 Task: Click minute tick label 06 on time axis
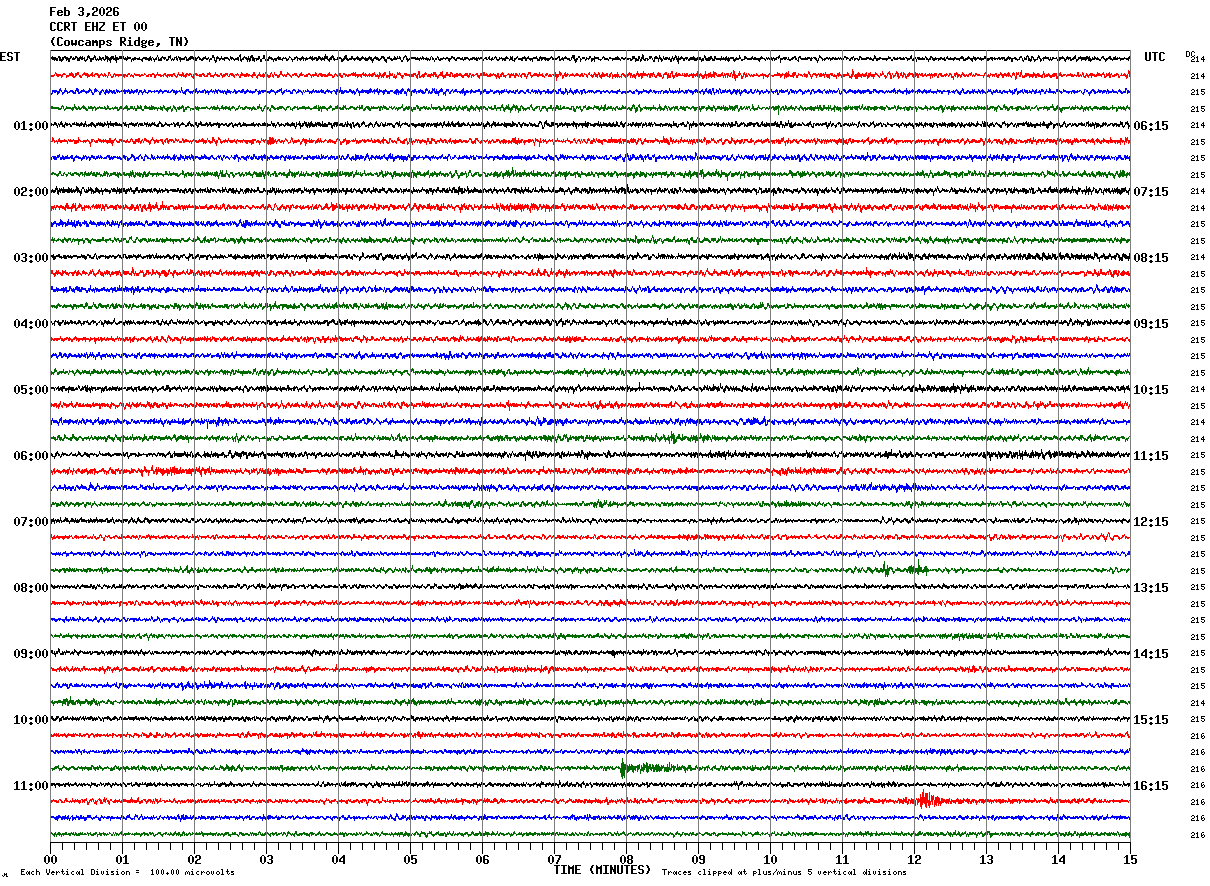[x=482, y=859]
